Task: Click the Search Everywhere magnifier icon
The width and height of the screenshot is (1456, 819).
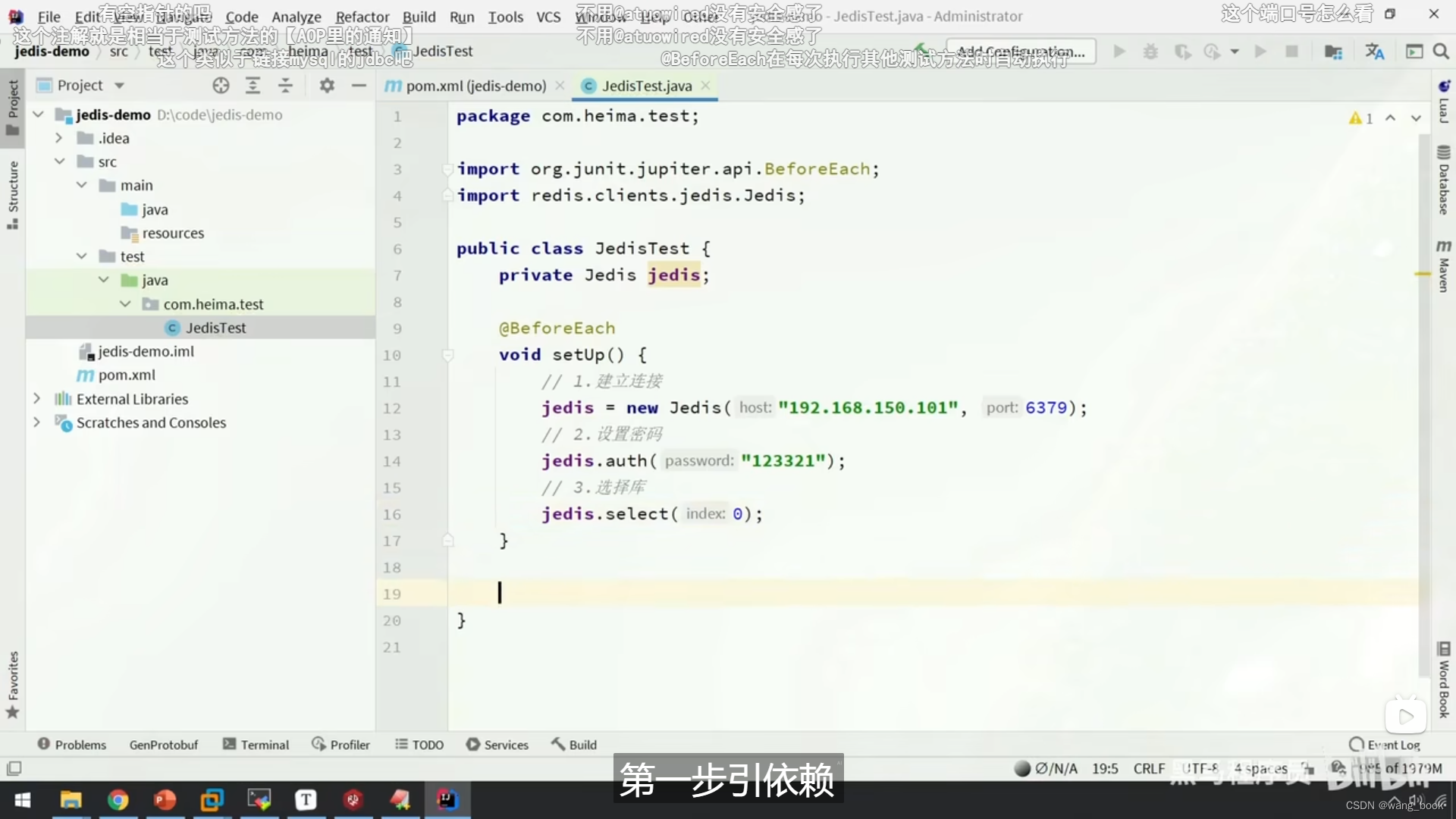Action: 1441,52
